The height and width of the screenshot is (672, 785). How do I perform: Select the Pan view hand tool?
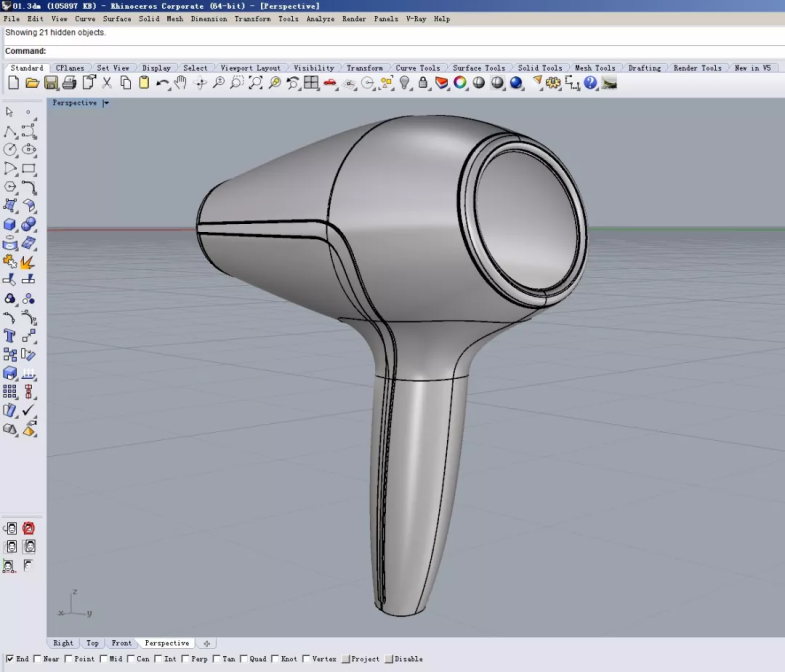[x=181, y=83]
